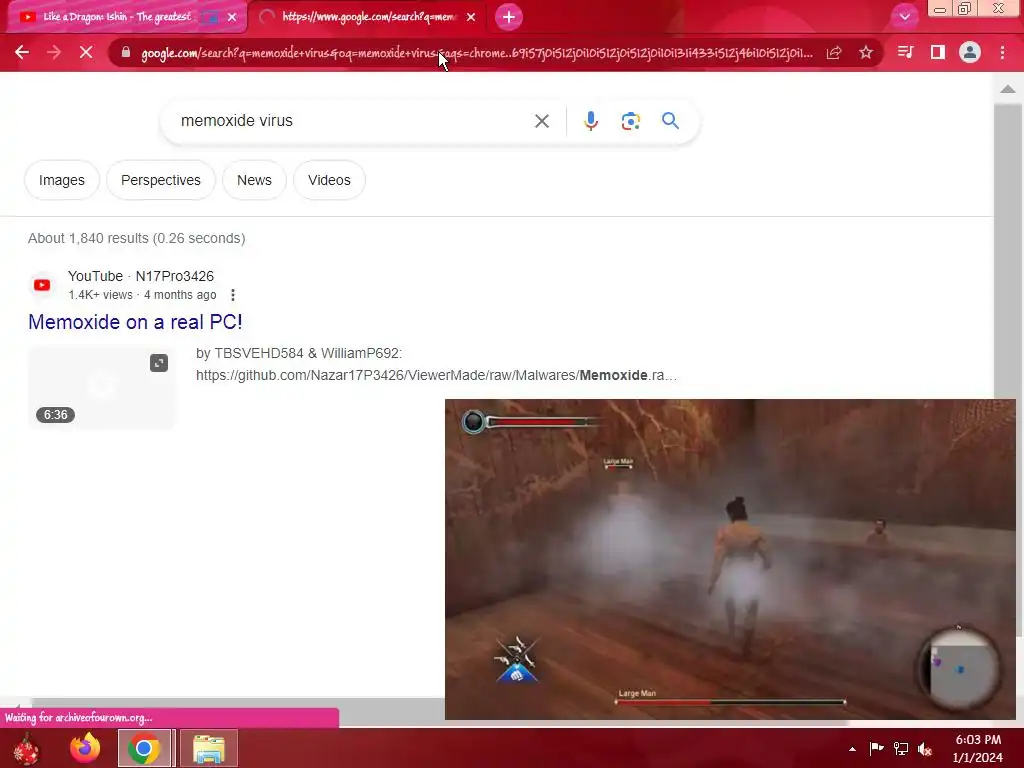Click the address bar URL
Screen dimensions: 1024x768
pyautogui.click(x=477, y=53)
